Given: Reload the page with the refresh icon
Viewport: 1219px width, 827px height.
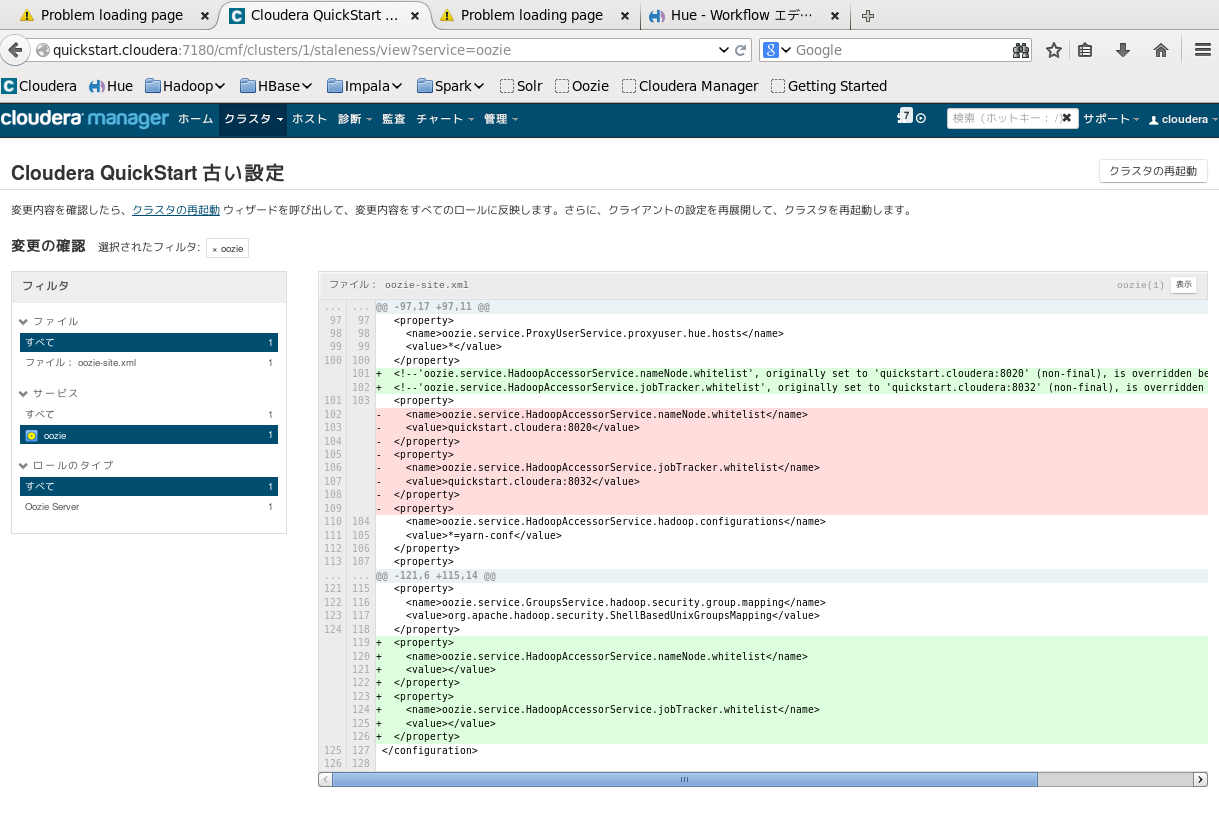Looking at the screenshot, I should tap(741, 50).
